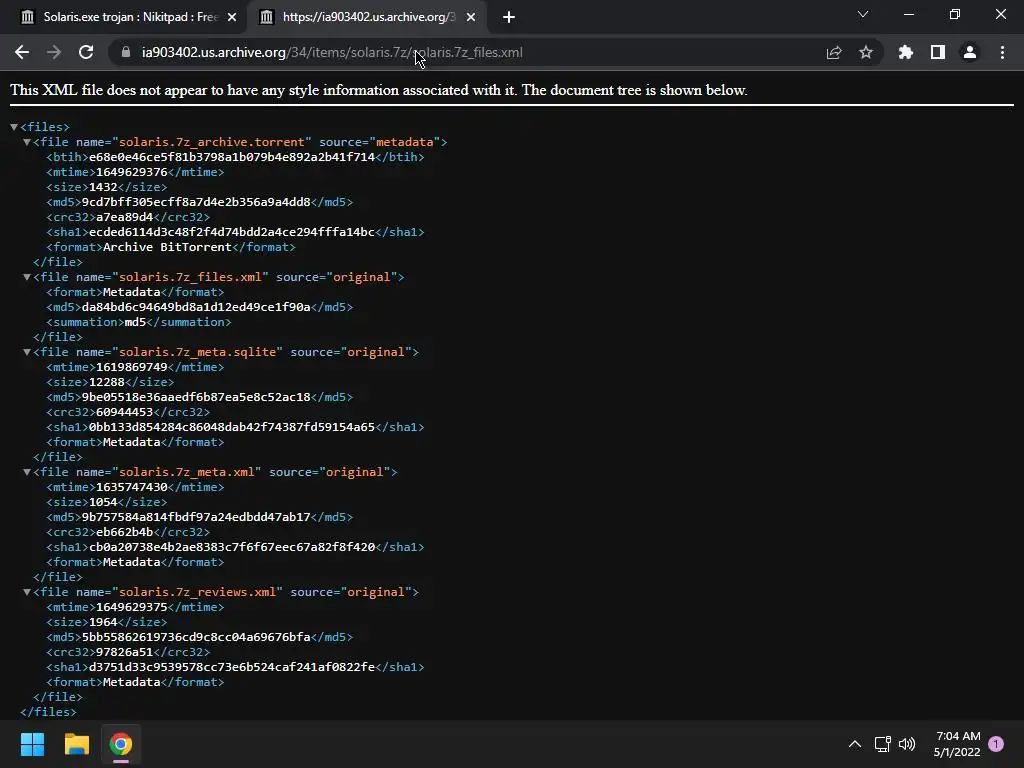The image size is (1024, 768).
Task: Go back to the previous page
Action: pyautogui.click(x=22, y=52)
